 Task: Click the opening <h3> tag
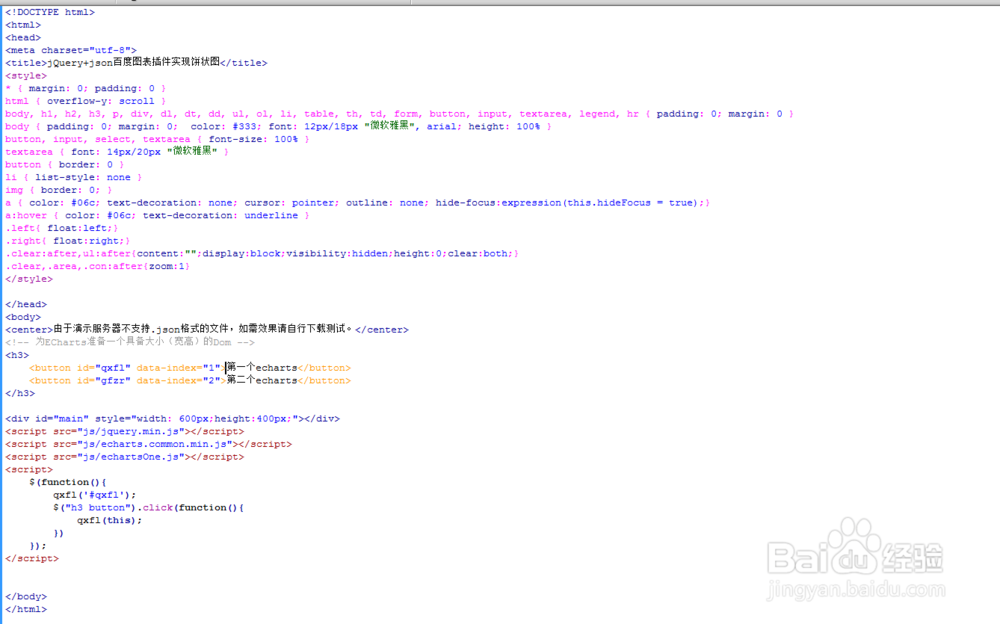[17, 355]
